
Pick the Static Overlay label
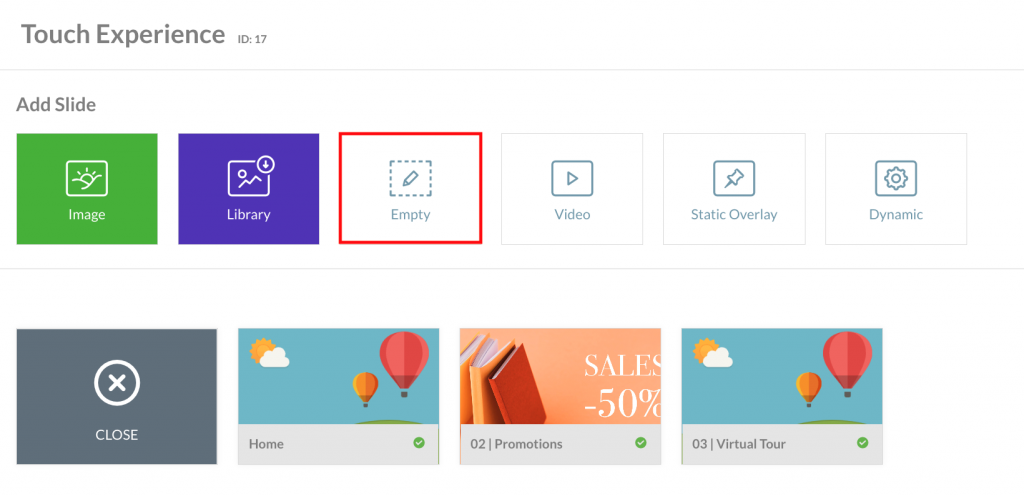[734, 214]
